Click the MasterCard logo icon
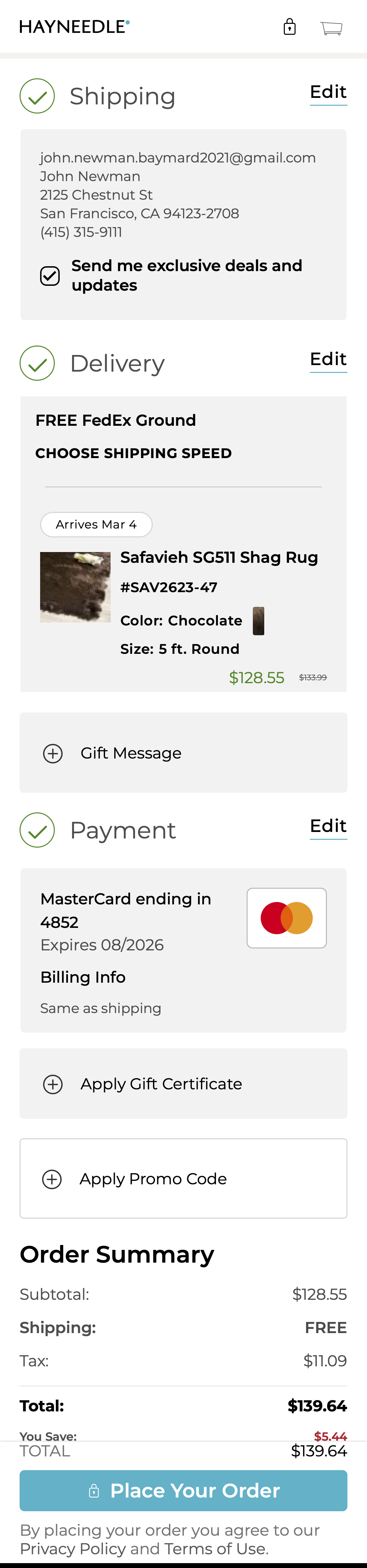The height and width of the screenshot is (1568, 367). pyautogui.click(x=287, y=918)
